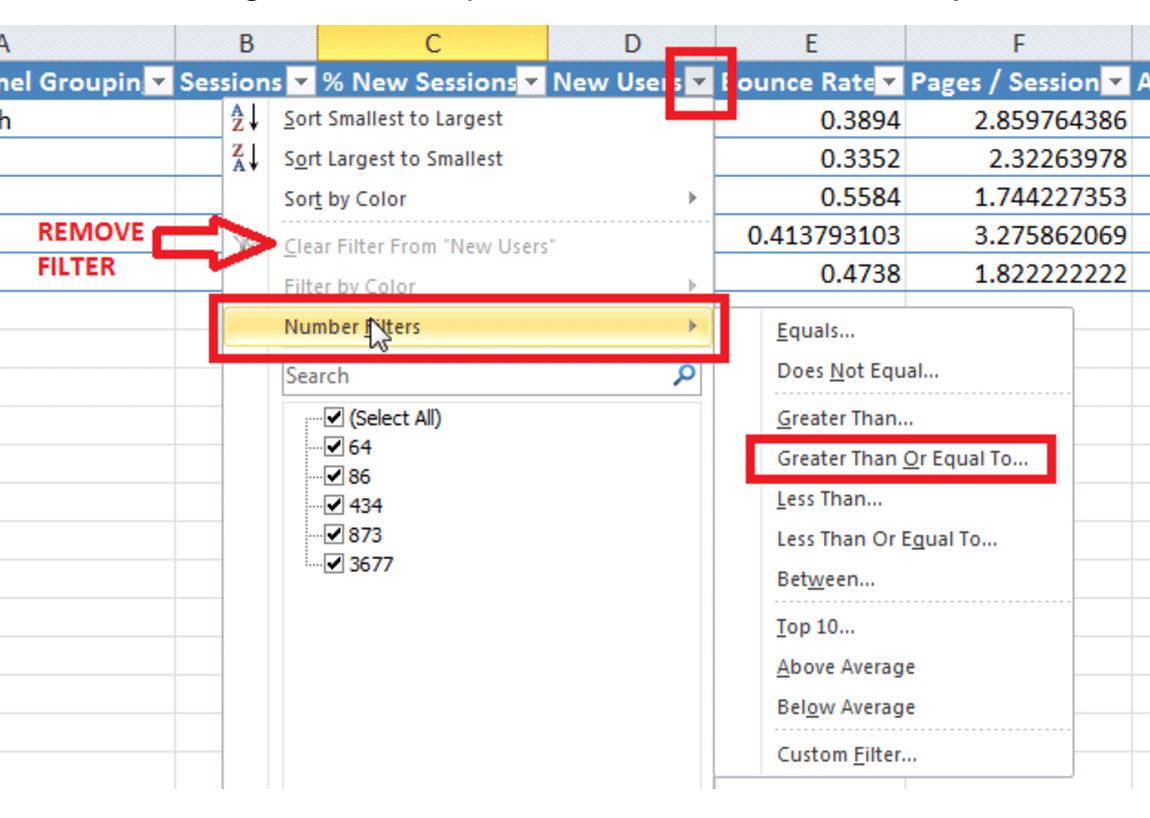Open the Pages / Session filter icon
Image resolution: width=1150 pixels, height=818 pixels.
coord(1117,81)
